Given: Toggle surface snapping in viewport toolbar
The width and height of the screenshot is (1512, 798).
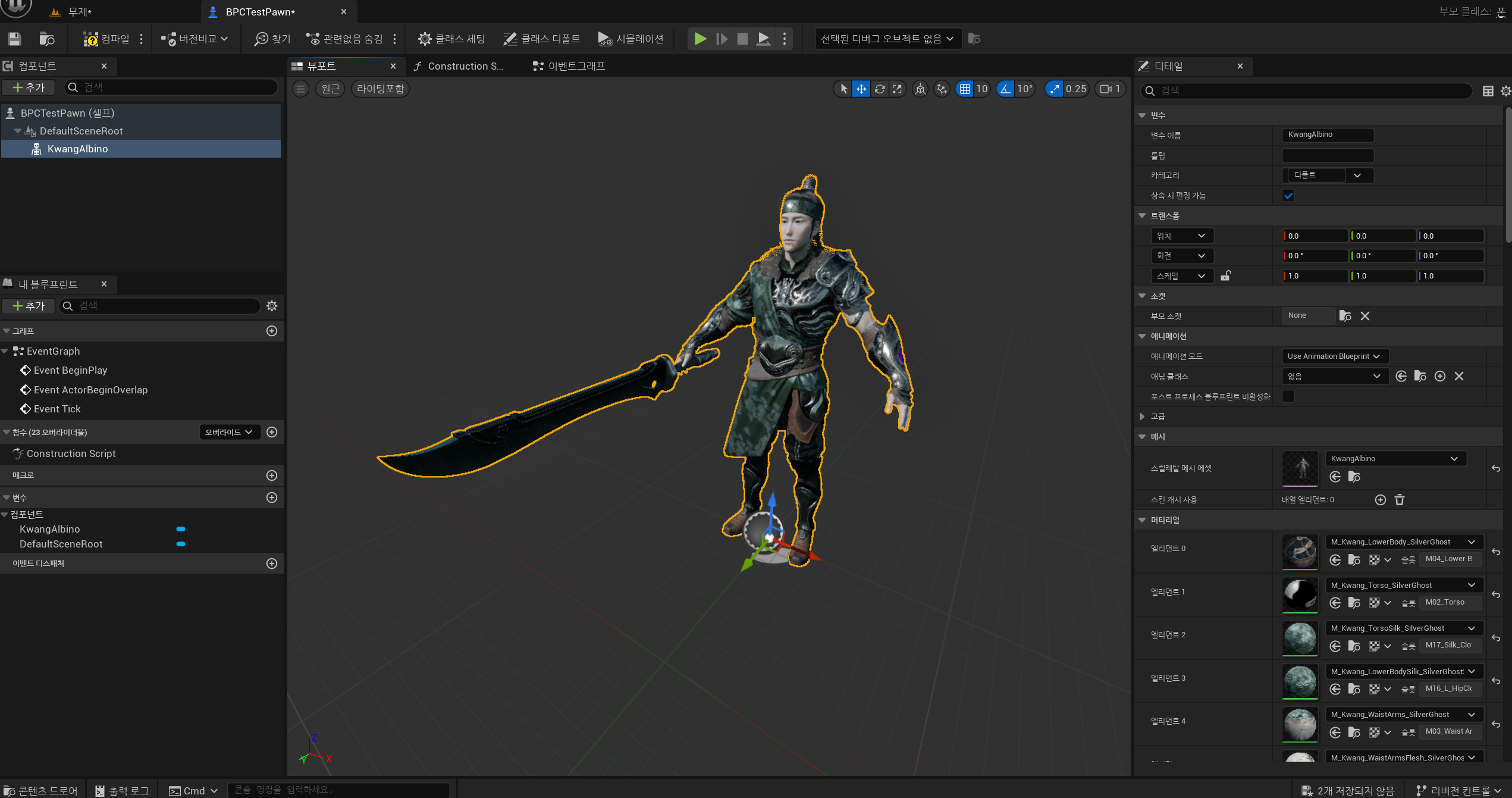Looking at the screenshot, I should point(942,89).
